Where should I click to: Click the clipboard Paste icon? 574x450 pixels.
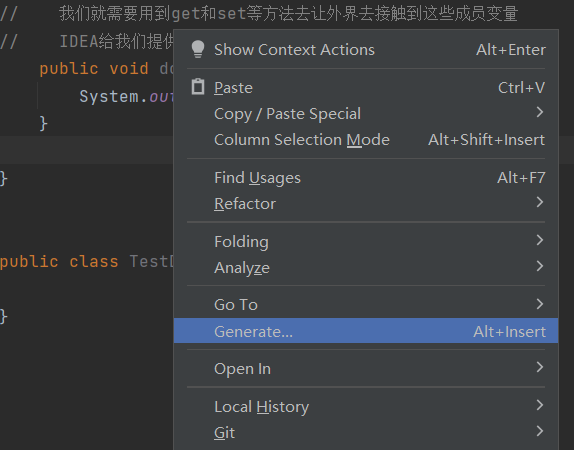pos(198,87)
